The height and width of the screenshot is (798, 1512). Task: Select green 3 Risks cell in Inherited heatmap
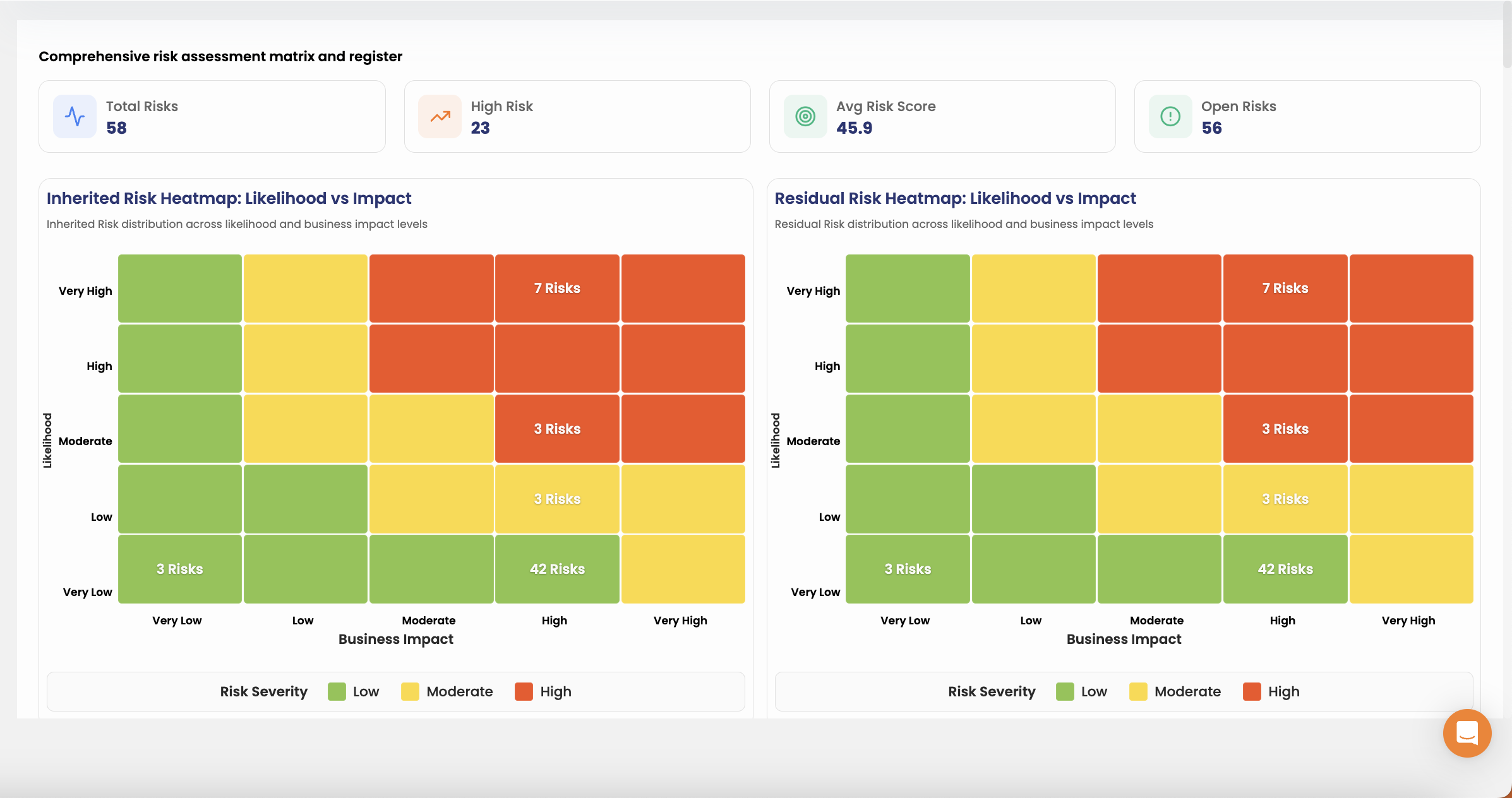(x=180, y=569)
